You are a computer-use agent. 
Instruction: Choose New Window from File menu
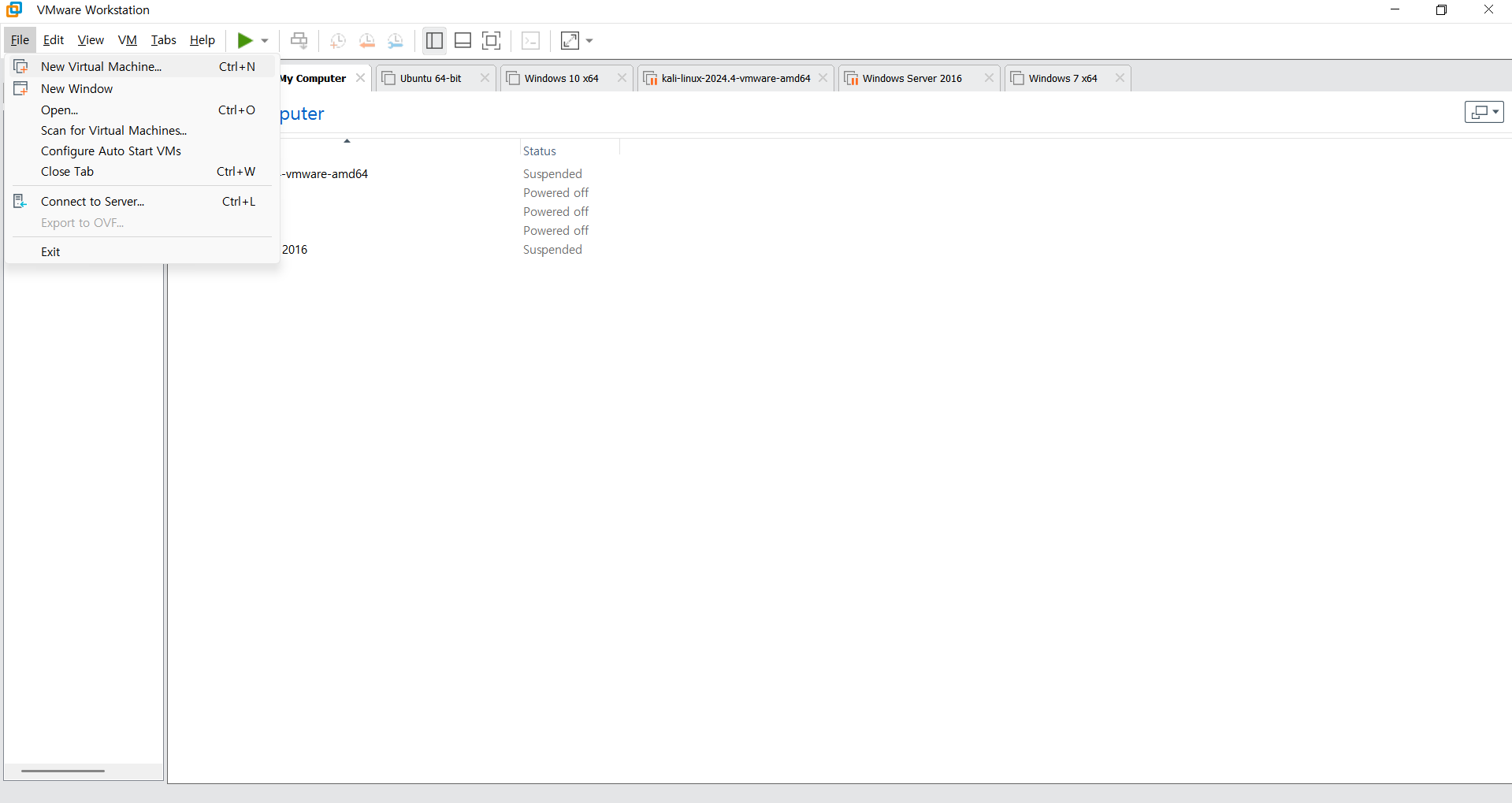coord(142,88)
